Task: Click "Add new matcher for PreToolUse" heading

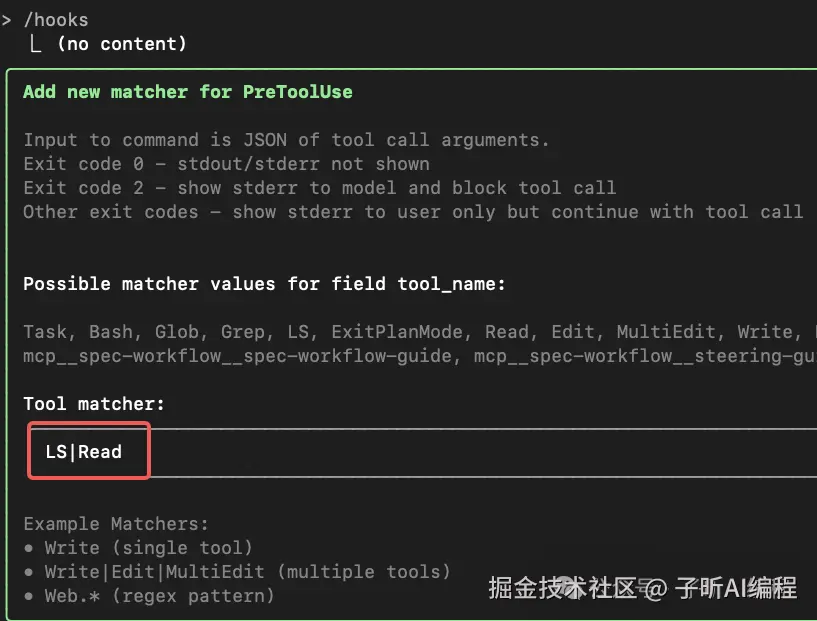Action: coord(187,92)
